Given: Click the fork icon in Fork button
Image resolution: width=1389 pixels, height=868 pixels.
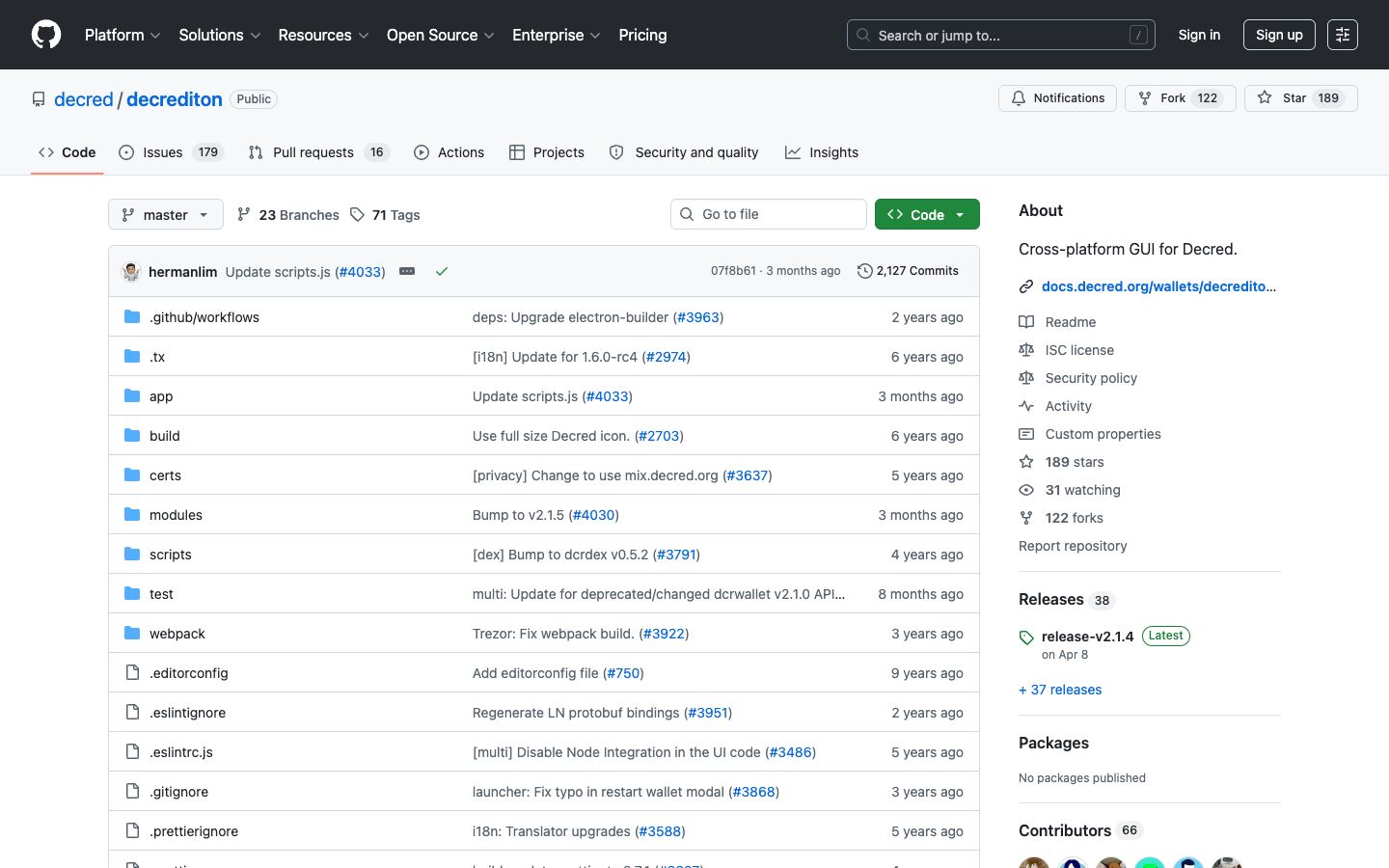Looking at the screenshot, I should (1145, 98).
